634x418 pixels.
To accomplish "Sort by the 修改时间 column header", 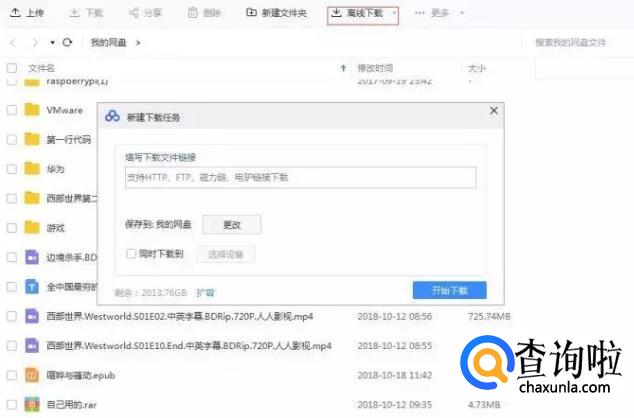I will point(375,68).
